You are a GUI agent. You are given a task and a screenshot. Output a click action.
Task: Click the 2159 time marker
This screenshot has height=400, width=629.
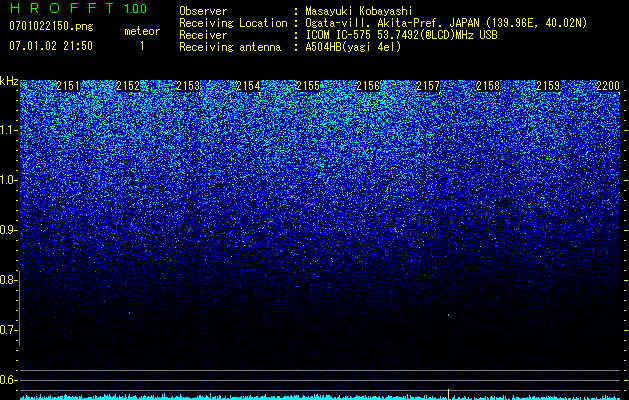pyautogui.click(x=548, y=86)
